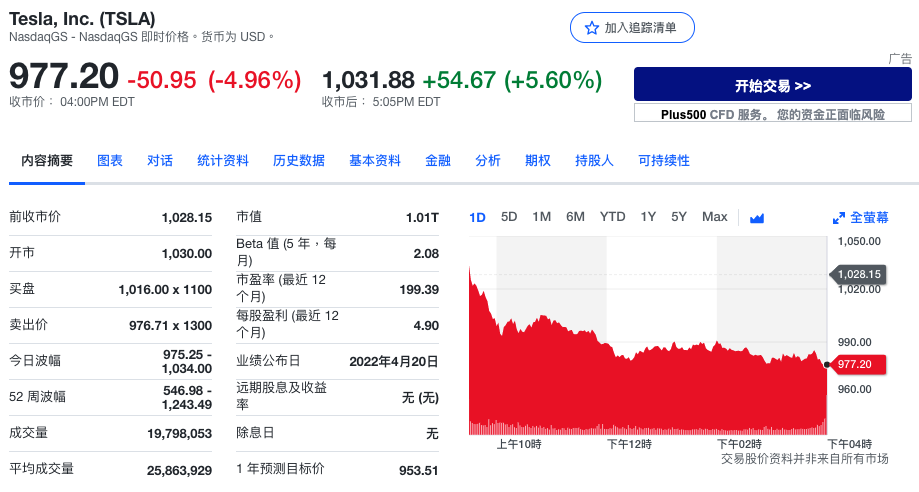This screenshot has width=919, height=492.
Task: Open the 可持续性 tab
Action: [x=663, y=161]
